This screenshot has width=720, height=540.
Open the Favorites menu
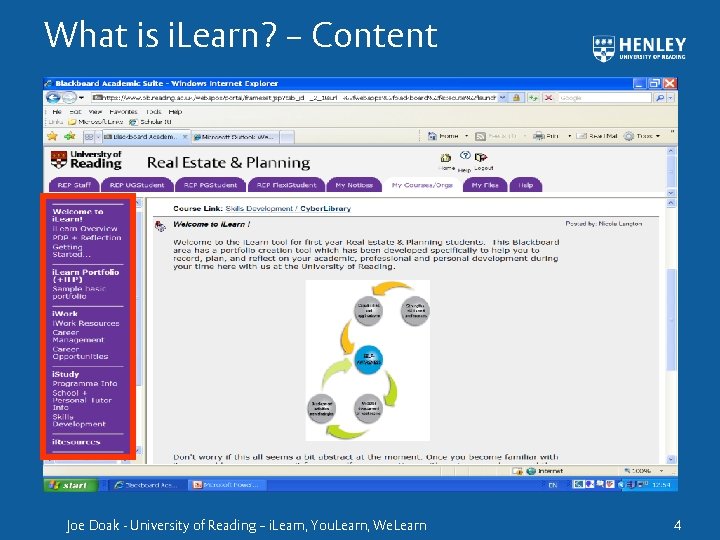point(123,112)
